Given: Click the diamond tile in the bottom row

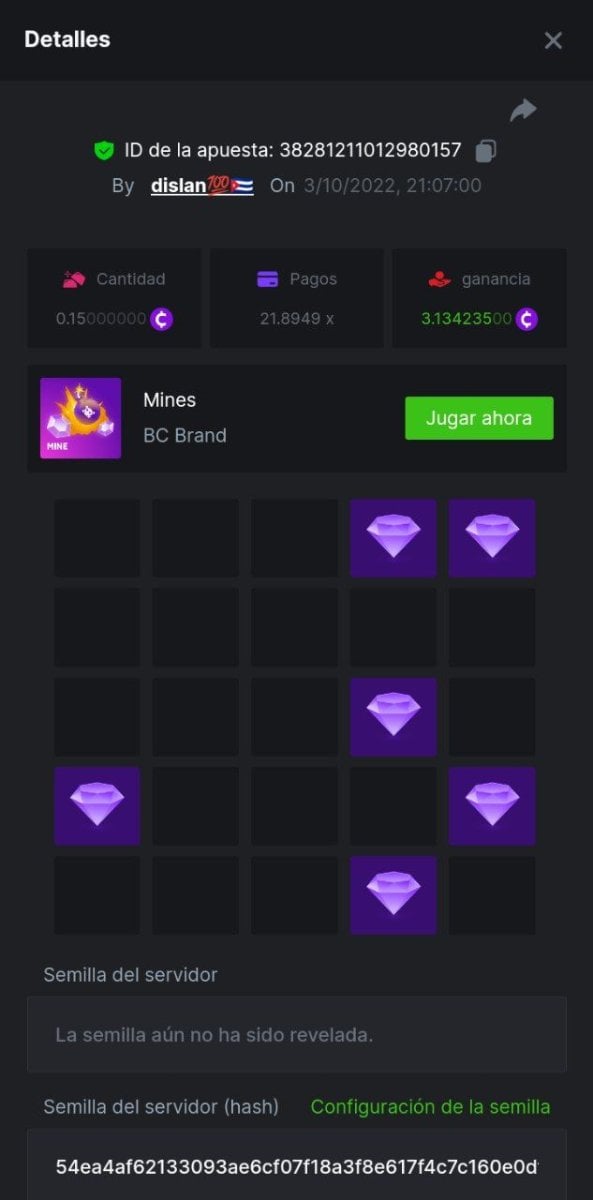Looking at the screenshot, I should [393, 892].
